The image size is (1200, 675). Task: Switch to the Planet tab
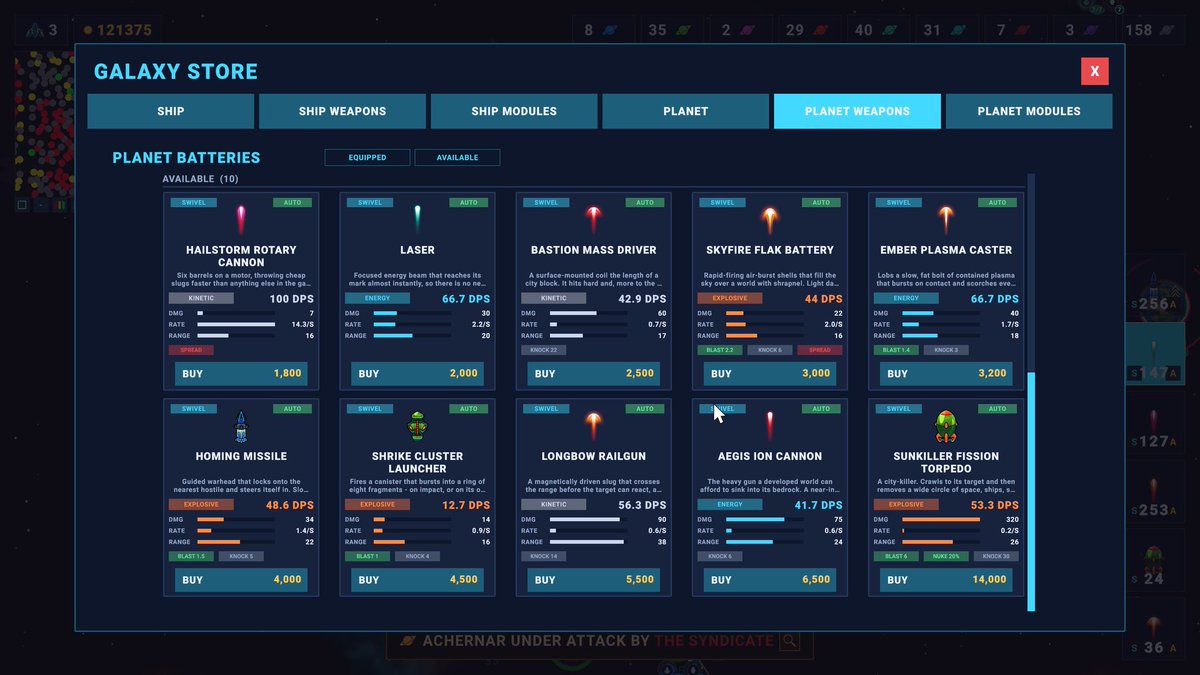point(686,111)
